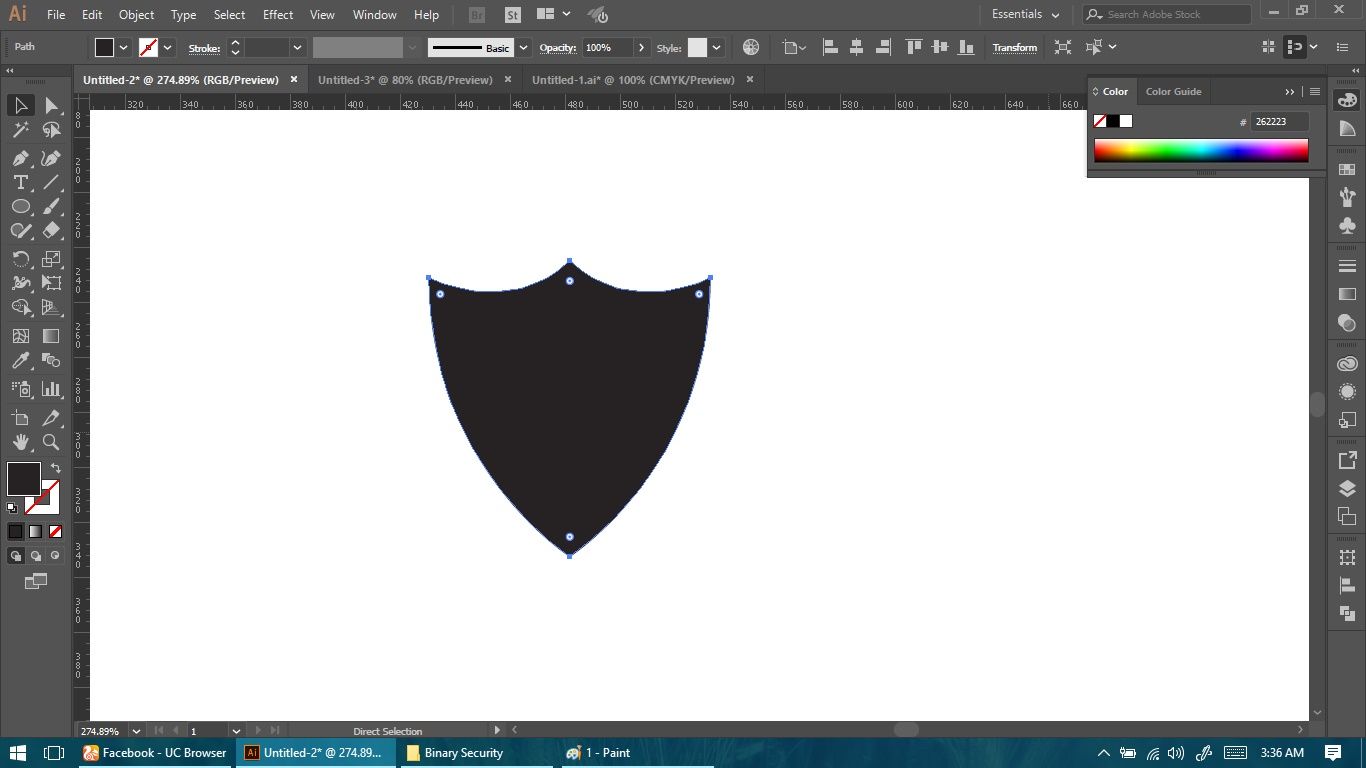
Task: Click the large Fill color swatch
Action: click(24, 479)
